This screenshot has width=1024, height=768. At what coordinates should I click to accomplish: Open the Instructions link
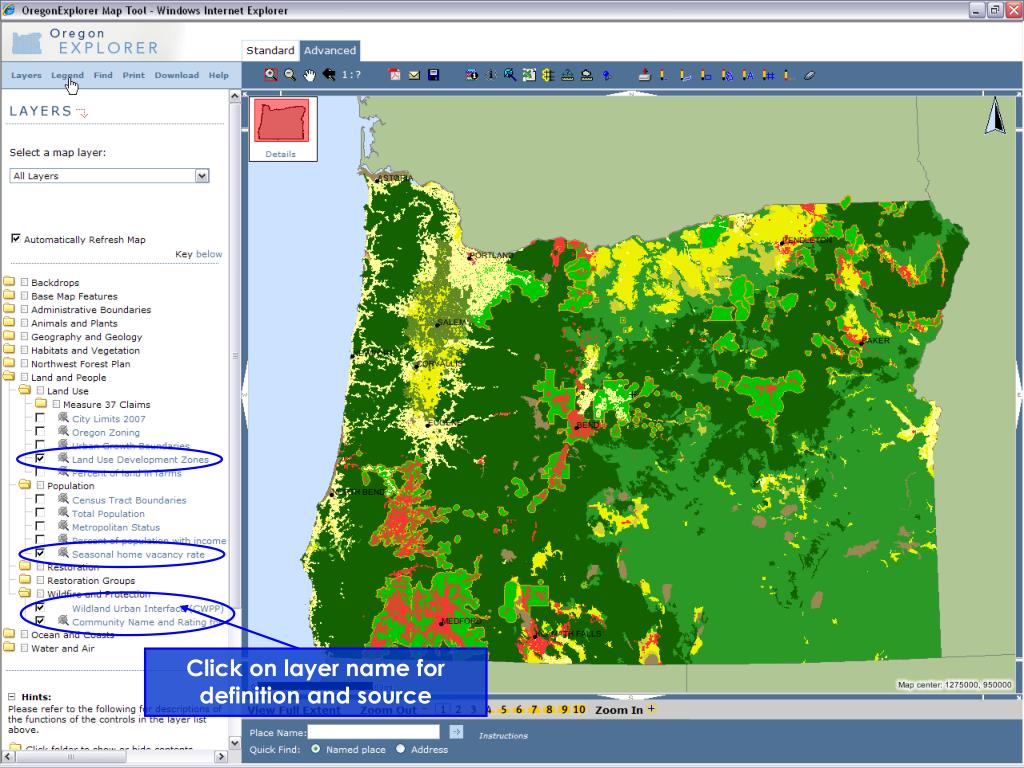pos(503,735)
